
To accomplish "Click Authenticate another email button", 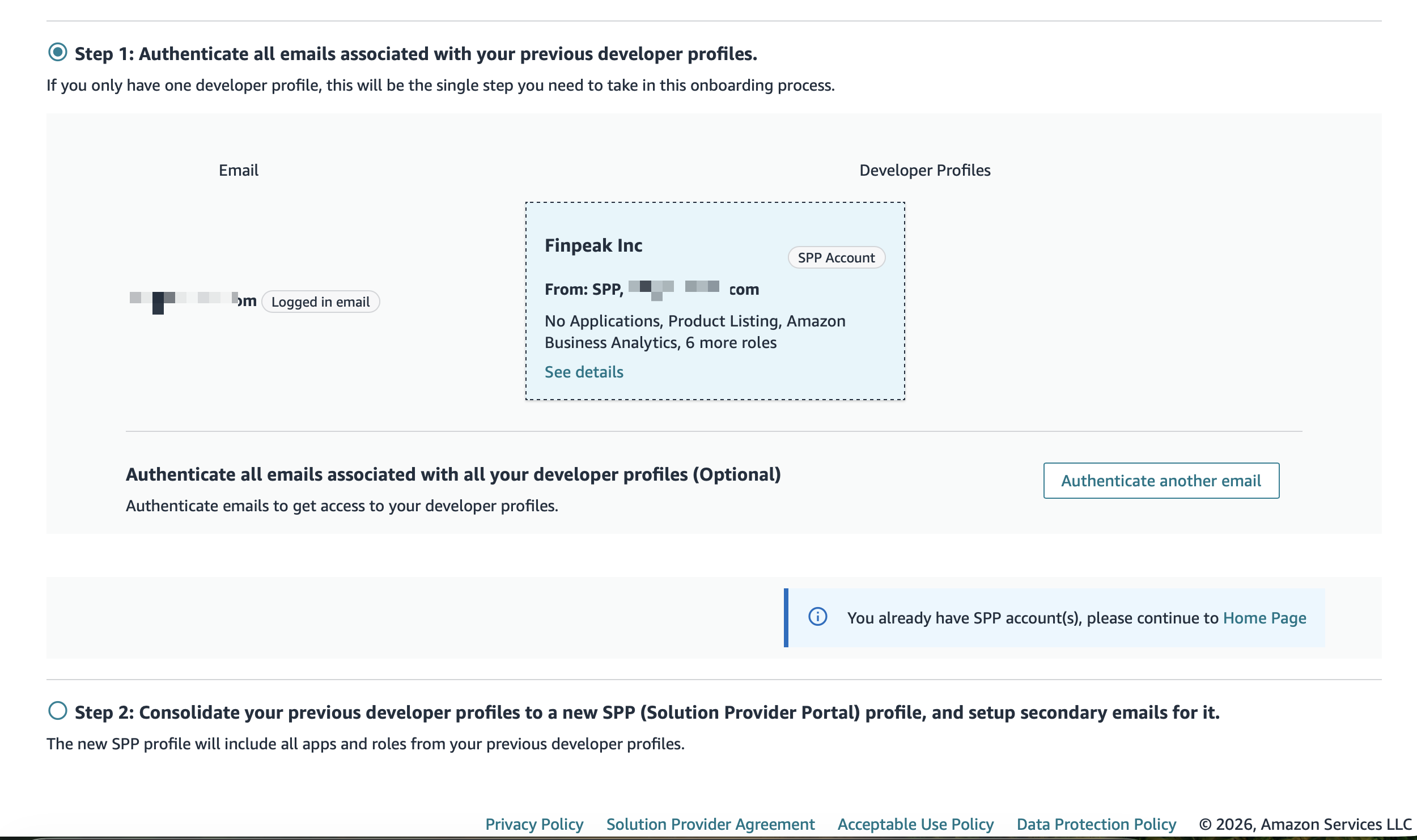I will coord(1161,481).
